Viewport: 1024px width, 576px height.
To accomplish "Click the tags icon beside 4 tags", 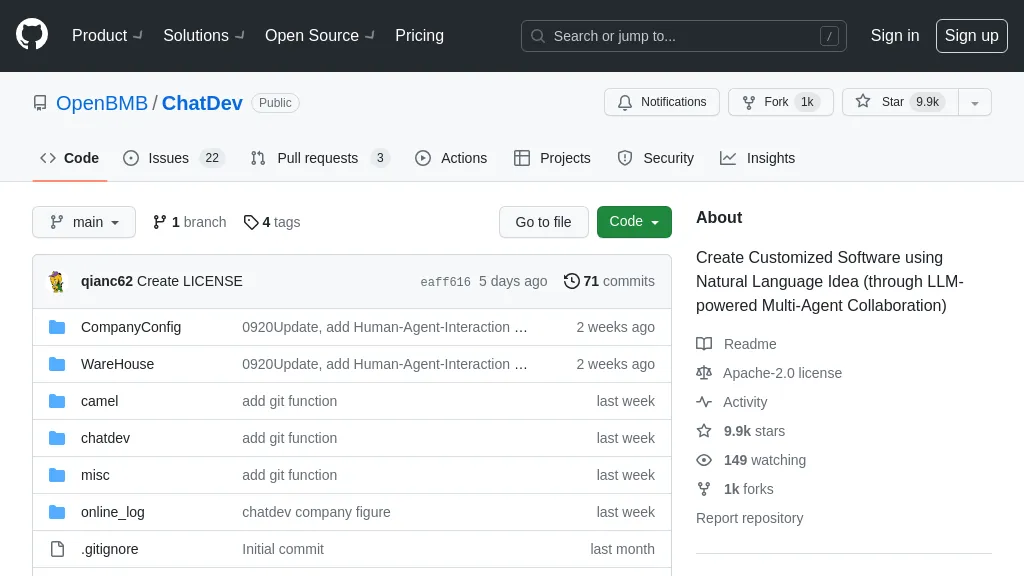I will click(251, 222).
